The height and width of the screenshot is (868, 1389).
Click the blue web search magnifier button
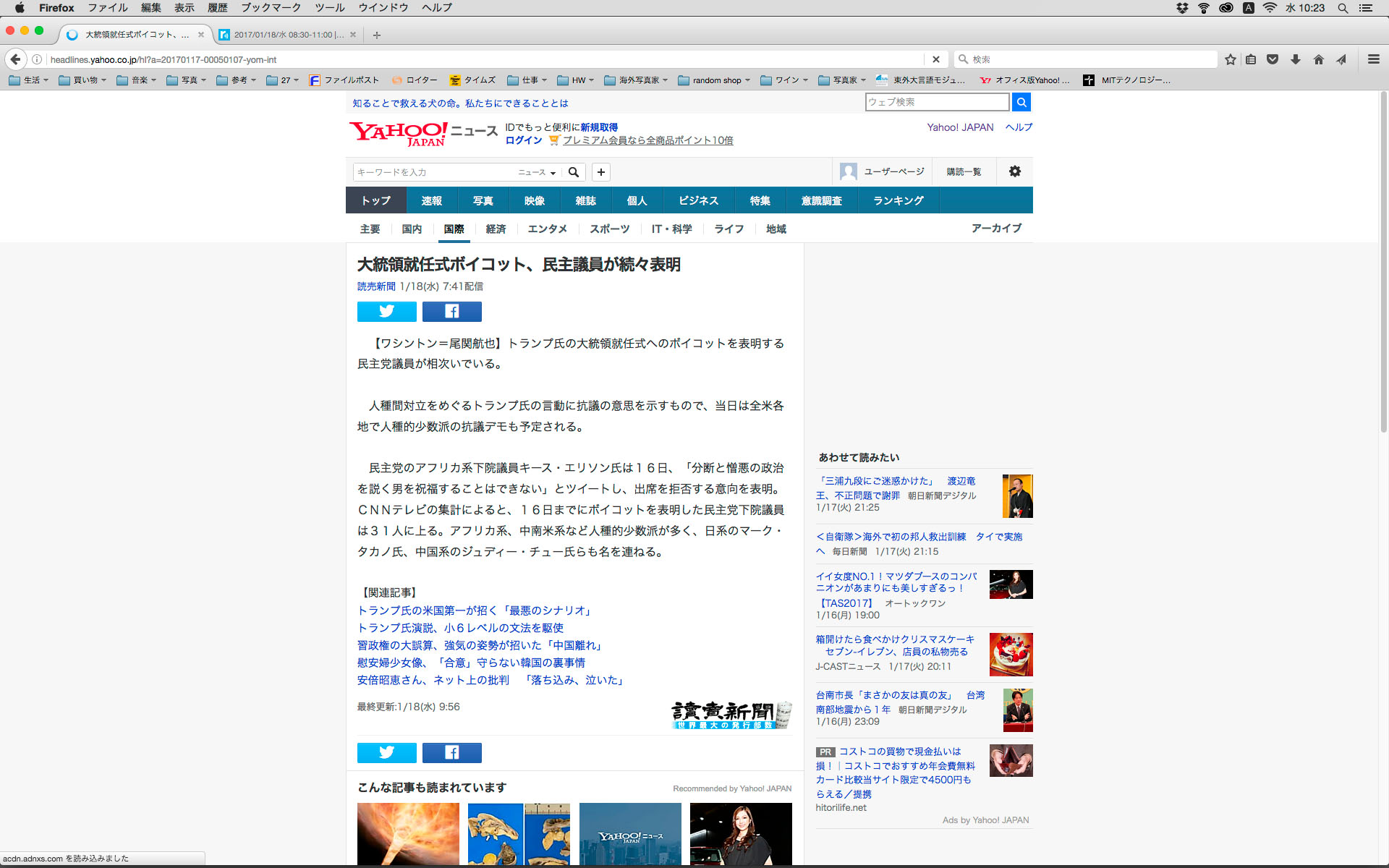[1021, 102]
